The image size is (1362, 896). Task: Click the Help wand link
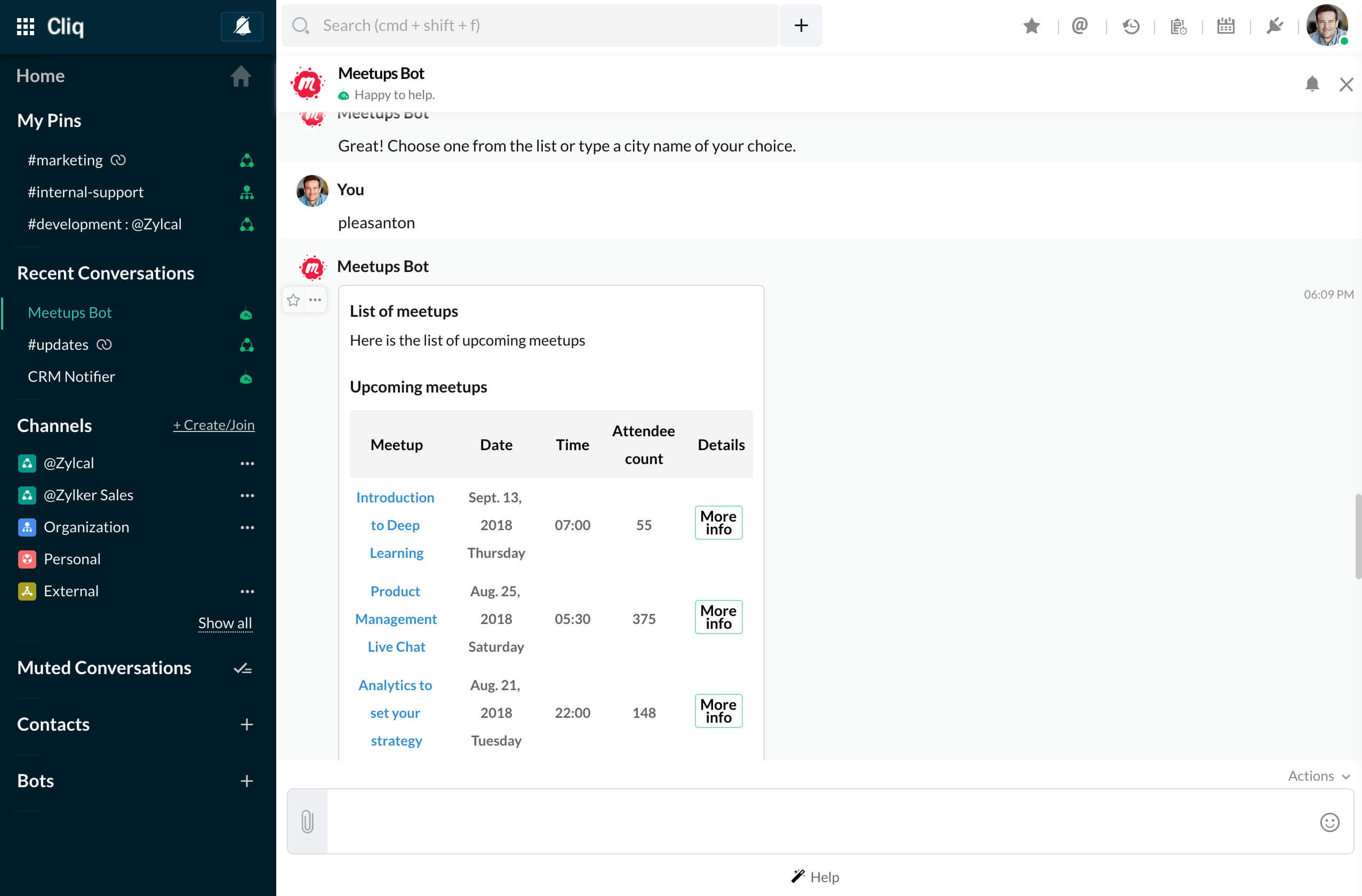pyautogui.click(x=815, y=877)
